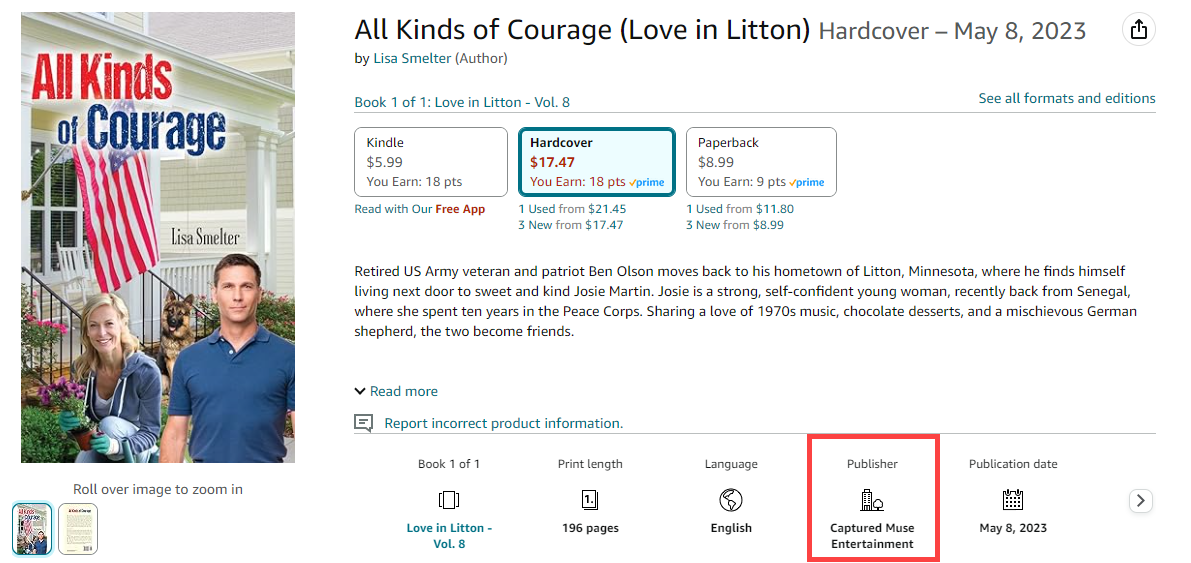View 3 New from $8.99 offers
1191x563 pixels.
[x=735, y=225]
